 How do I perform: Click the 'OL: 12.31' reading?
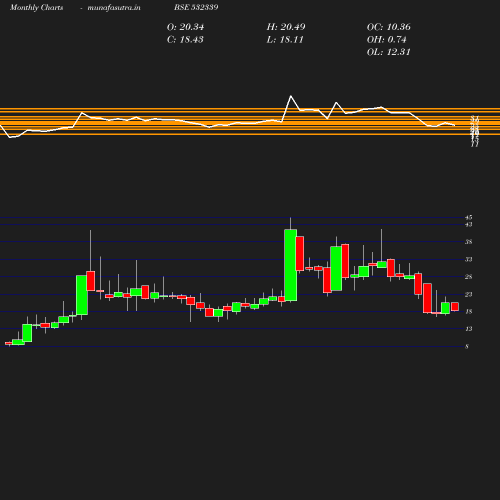pyautogui.click(x=388, y=52)
